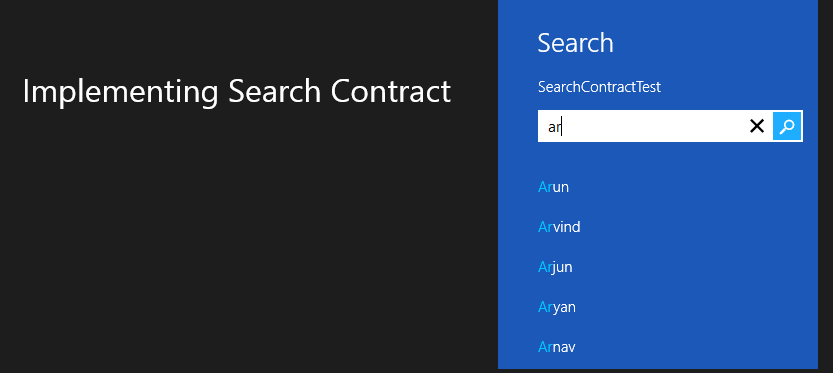Viewport: 833px width, 373px height.
Task: Click the word "Search" in the page title
Action: 275,91
